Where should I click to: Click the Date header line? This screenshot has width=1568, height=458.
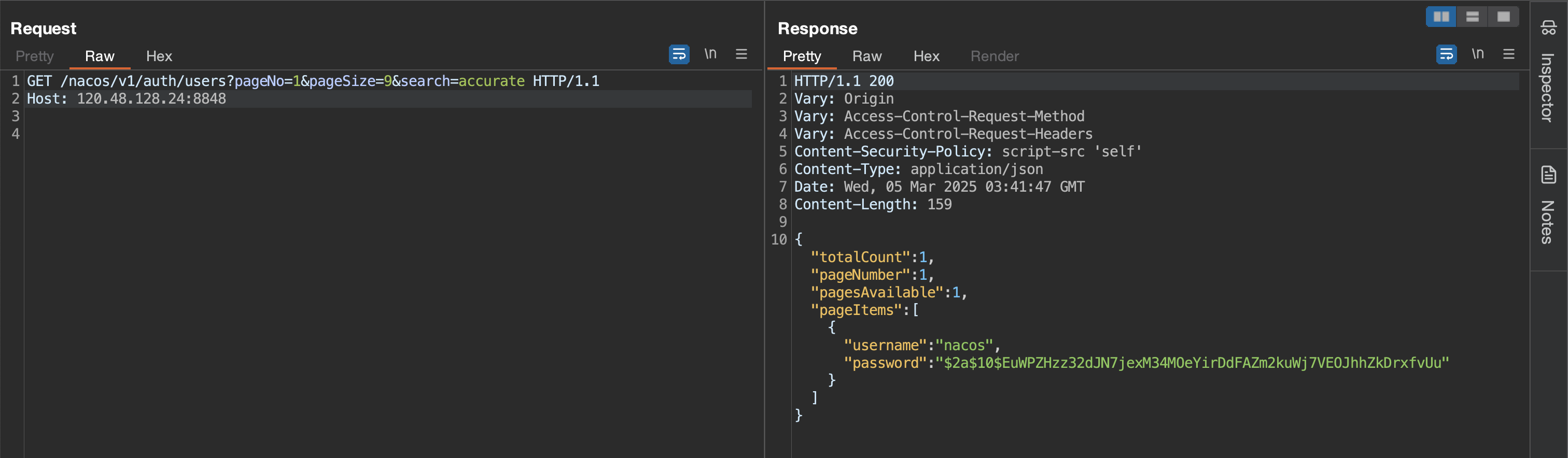(x=939, y=187)
